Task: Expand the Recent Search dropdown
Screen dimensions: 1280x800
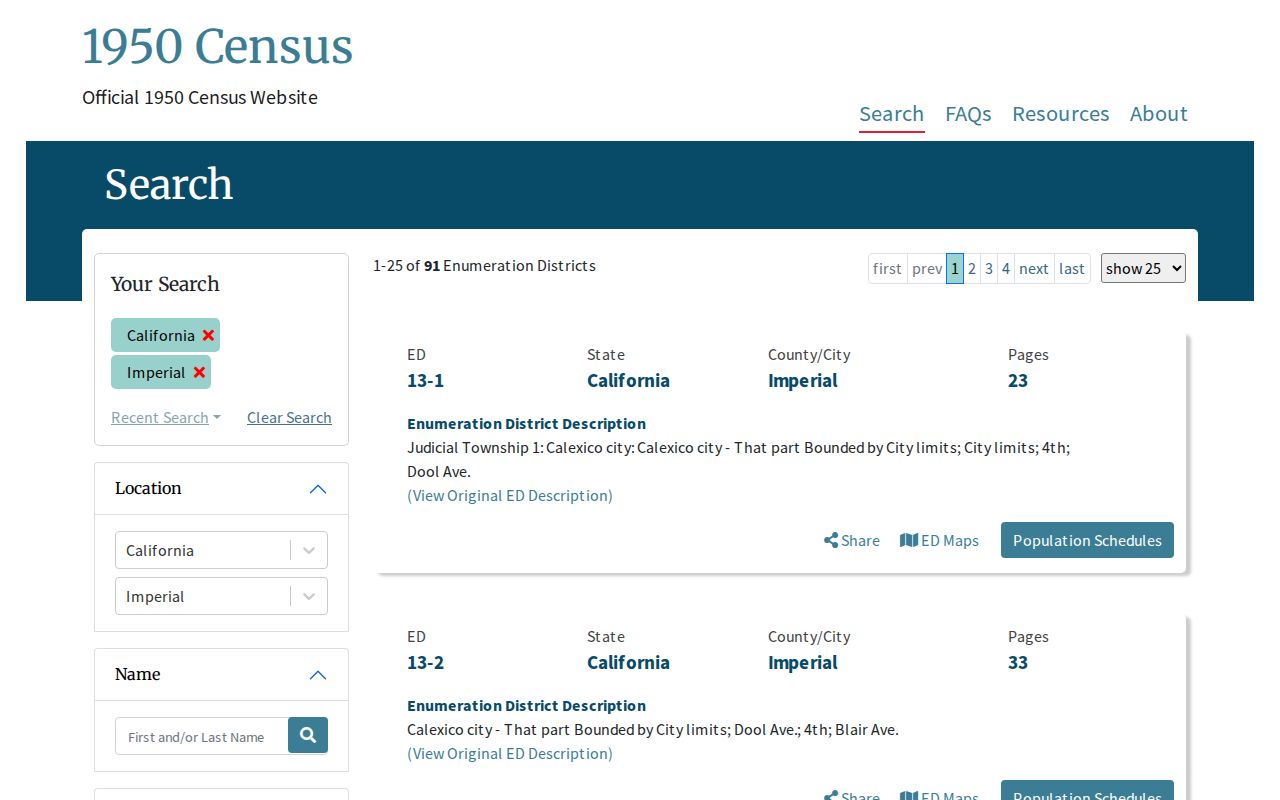Action: click(x=166, y=418)
